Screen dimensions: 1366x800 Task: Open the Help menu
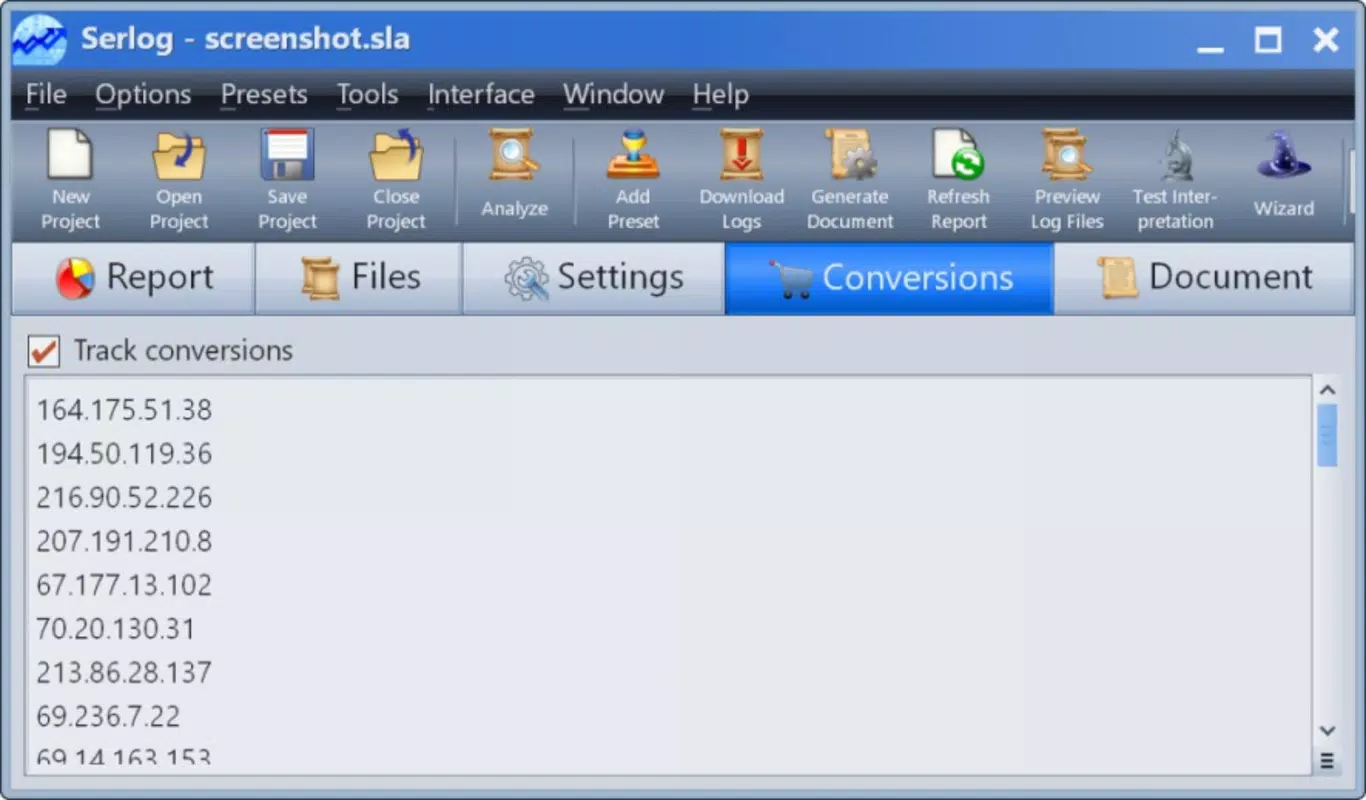point(720,95)
